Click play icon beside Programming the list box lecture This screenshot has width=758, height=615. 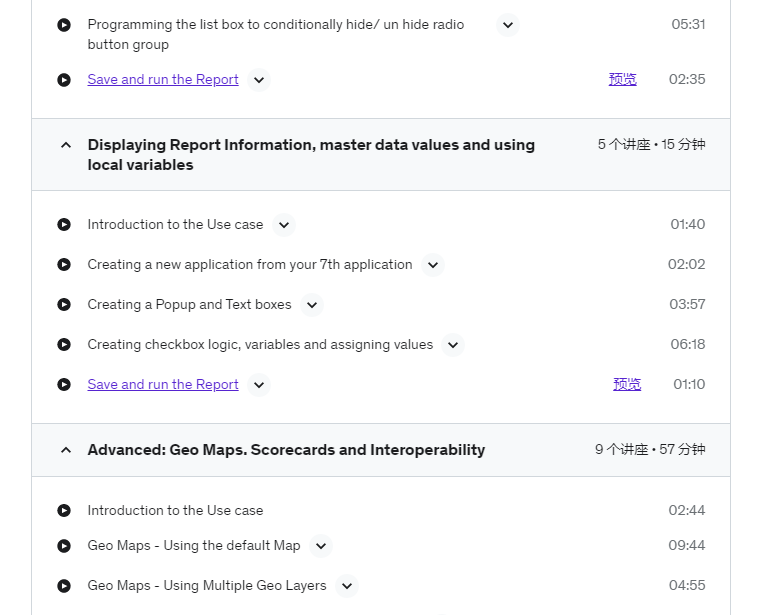(x=64, y=25)
